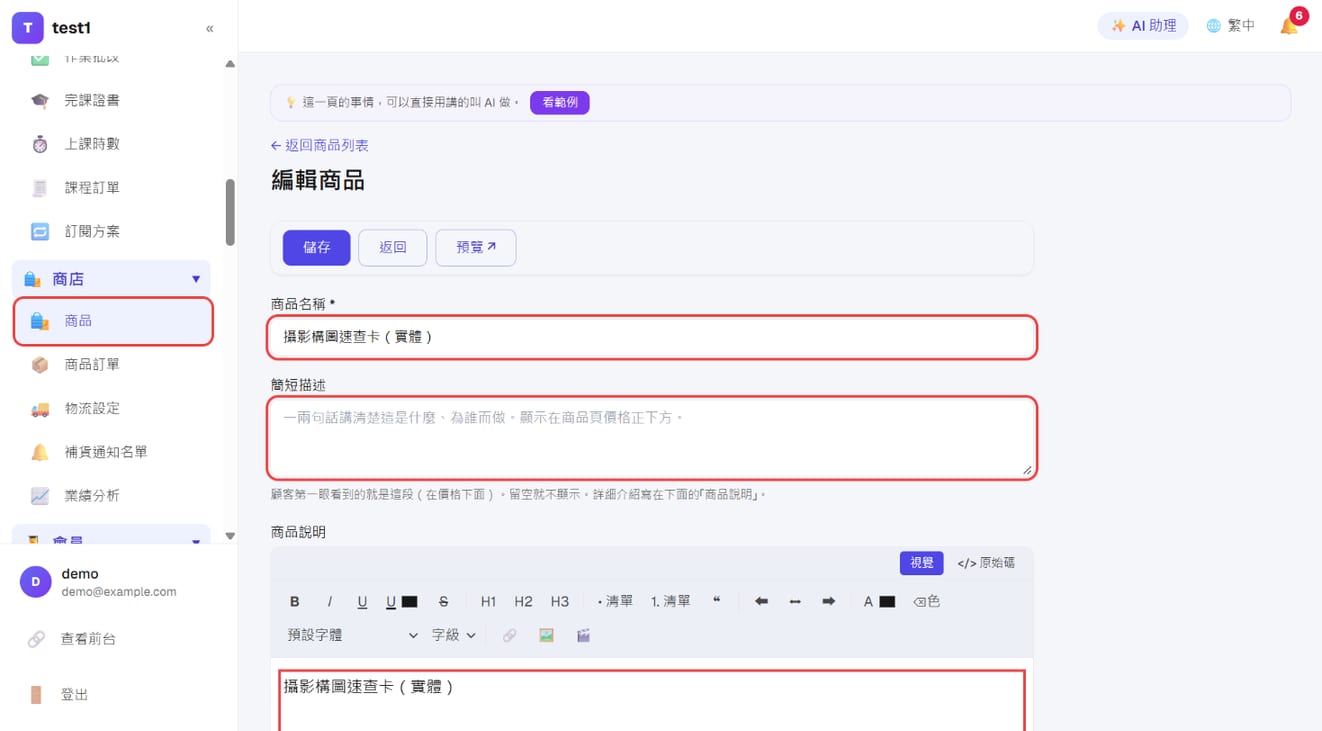Viewport: 1322px width, 731px height.
Task: Collapse the sidebar with double chevron
Action: pos(209,28)
